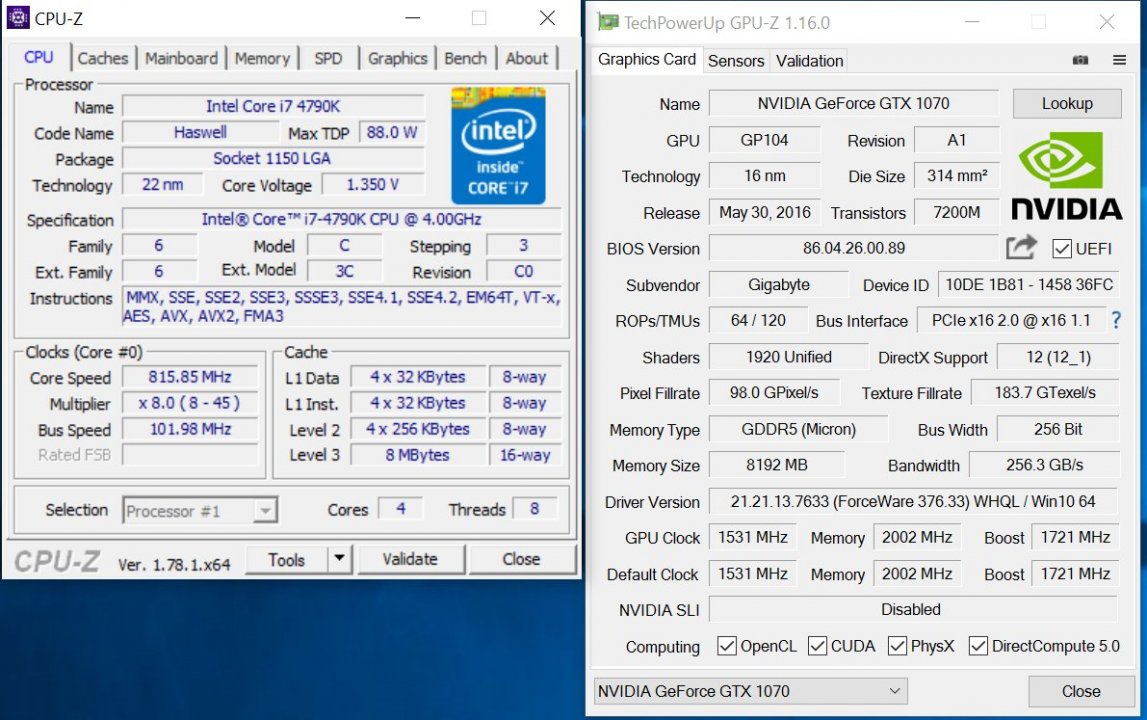Click the Threads value 8
Image resolution: width=1147 pixels, height=720 pixels.
(x=535, y=509)
